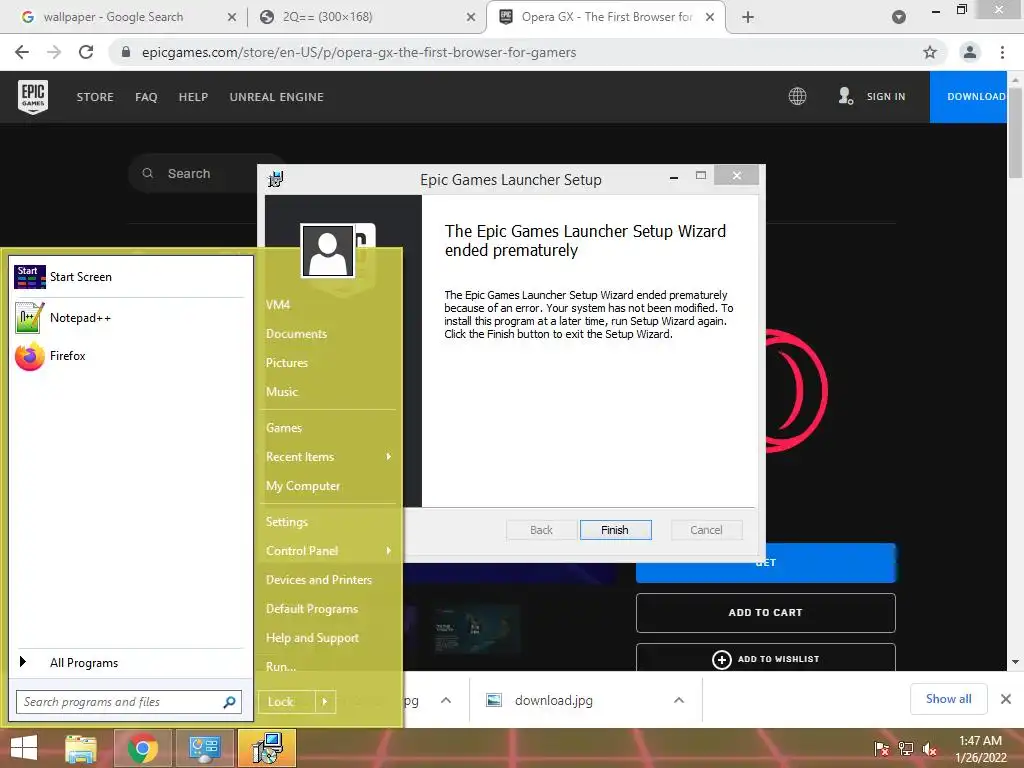
Task: Open Devices and Printers
Action: pos(319,580)
